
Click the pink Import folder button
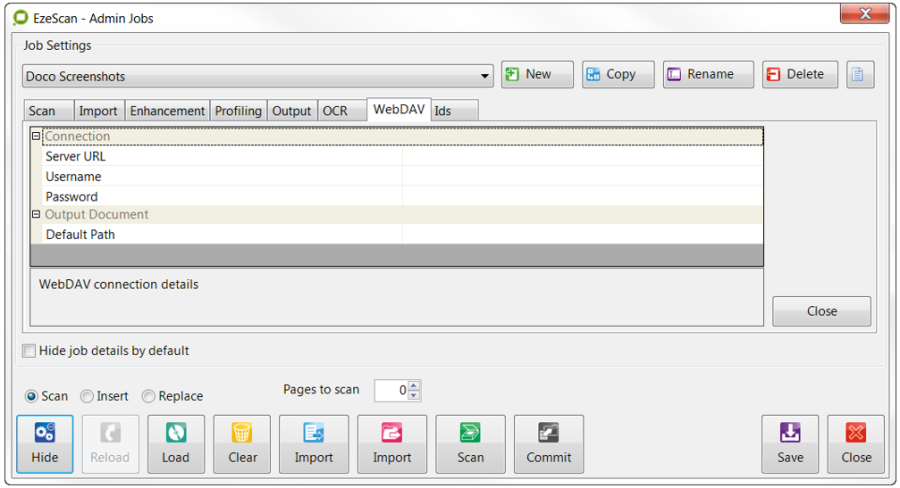point(392,443)
